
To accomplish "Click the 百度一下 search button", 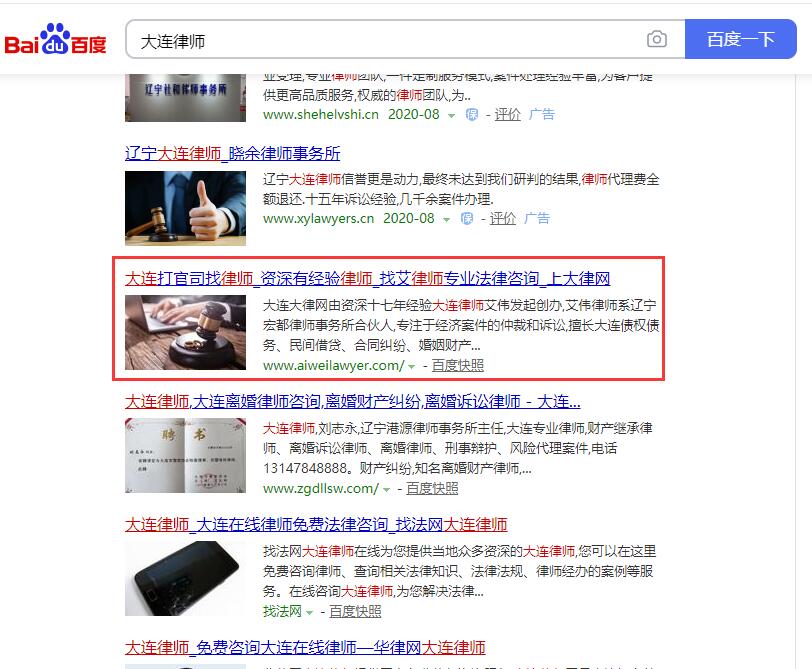I will (x=741, y=39).
